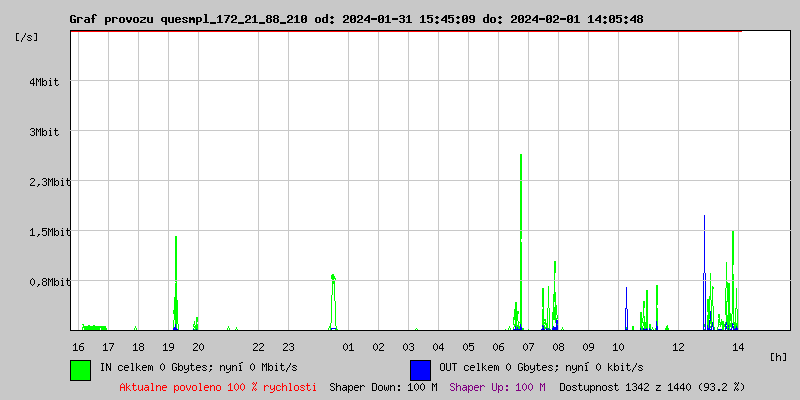This screenshot has height=400, width=800.
Task: Click the purple "Shaper Up: 100 M" label
Action: pyautogui.click(x=497, y=386)
